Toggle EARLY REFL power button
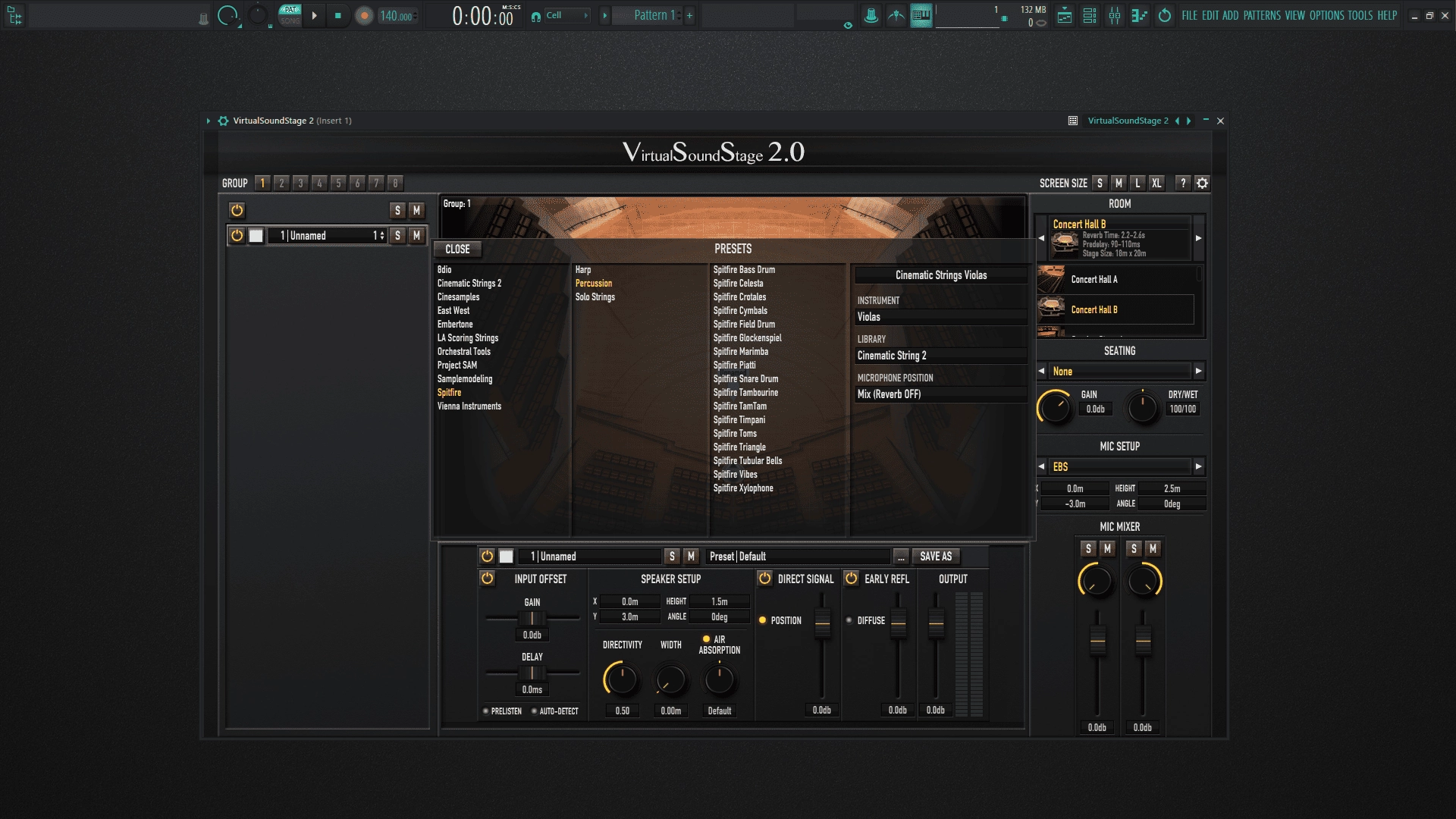 852,579
